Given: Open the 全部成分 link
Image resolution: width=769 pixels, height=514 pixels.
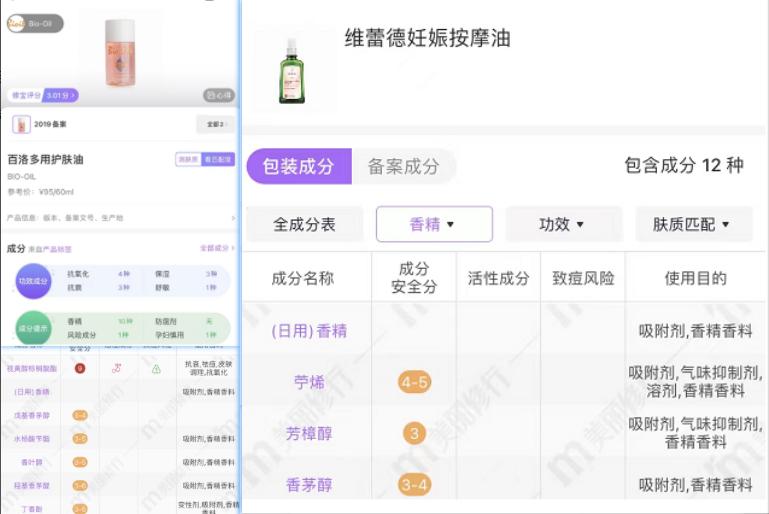Looking at the screenshot, I should coord(217,248).
